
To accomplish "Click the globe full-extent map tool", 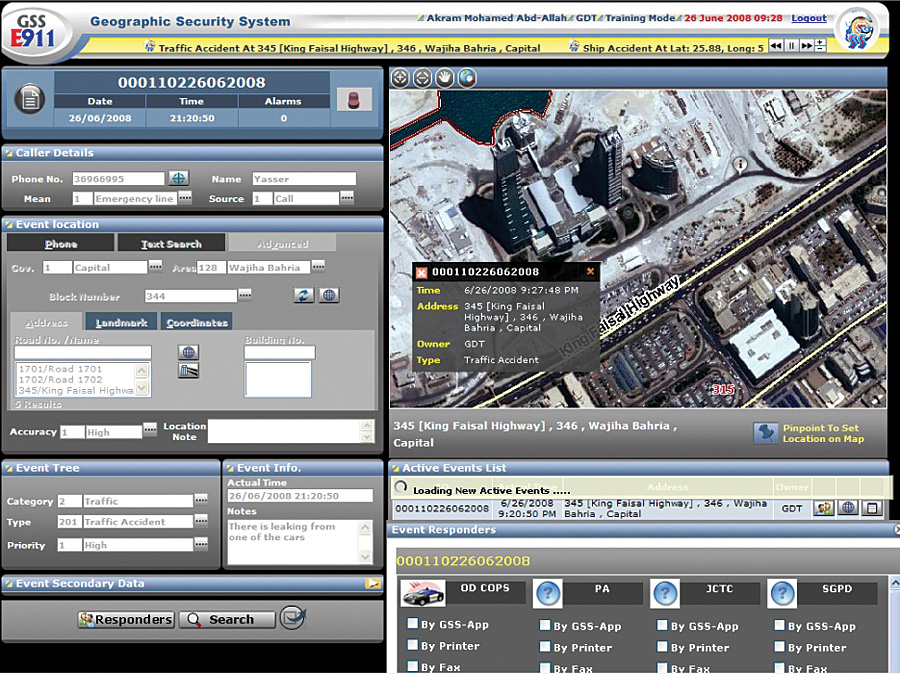I will pyautogui.click(x=467, y=78).
